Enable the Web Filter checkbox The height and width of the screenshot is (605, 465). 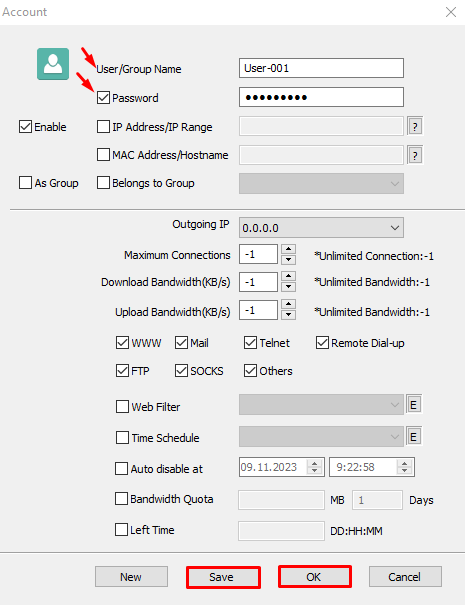pos(122,406)
